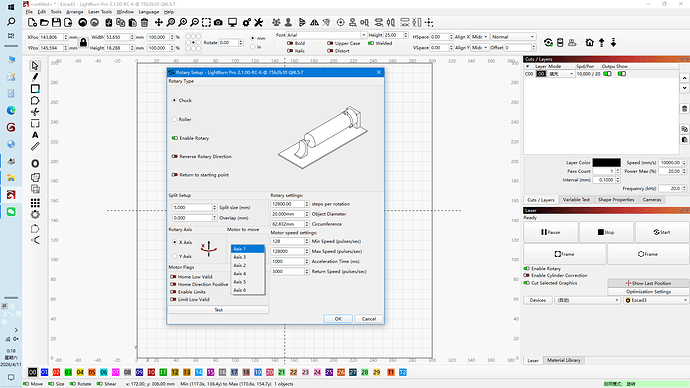The height and width of the screenshot is (388, 690).
Task: Click the Delete Layer trash icon in Cuts panel
Action: 684,109
